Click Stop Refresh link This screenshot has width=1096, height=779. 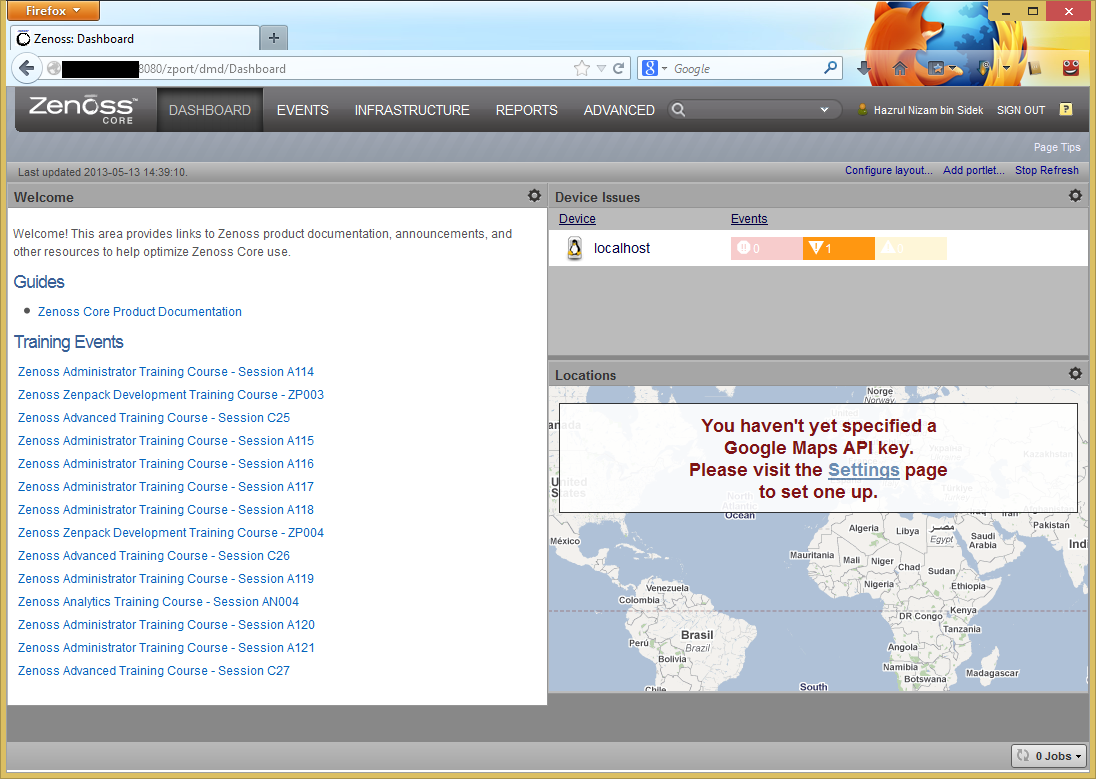tap(1046, 170)
